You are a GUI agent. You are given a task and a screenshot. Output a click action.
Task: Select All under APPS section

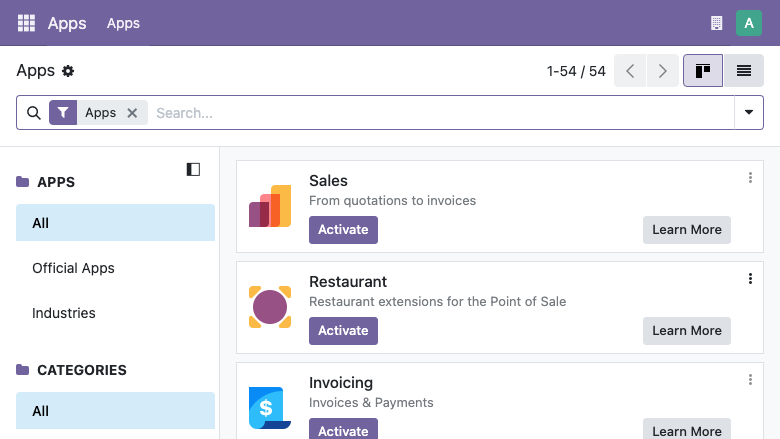tap(115, 223)
